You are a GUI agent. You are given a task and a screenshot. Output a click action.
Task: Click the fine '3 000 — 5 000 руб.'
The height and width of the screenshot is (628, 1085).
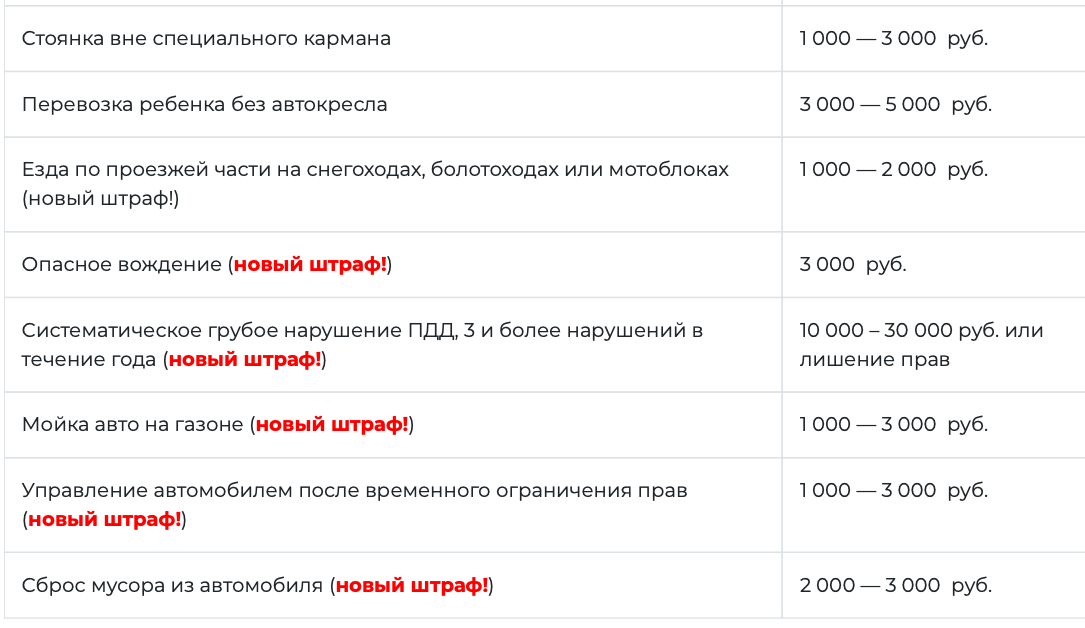tap(895, 104)
